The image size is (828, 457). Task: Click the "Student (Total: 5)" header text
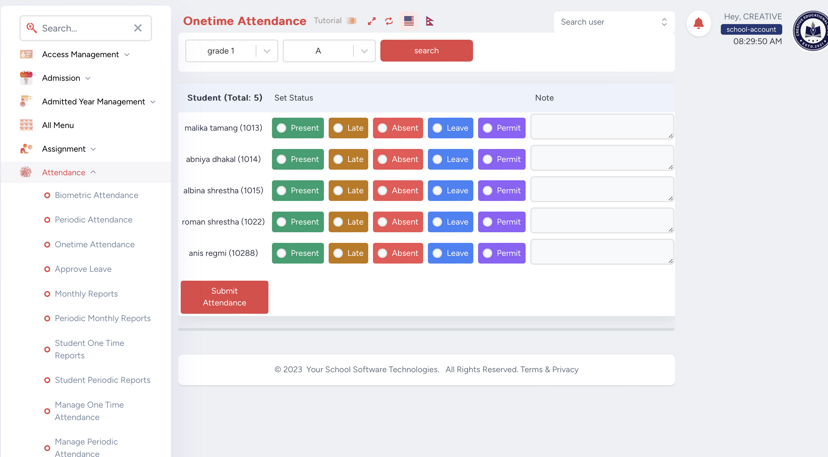tap(224, 98)
